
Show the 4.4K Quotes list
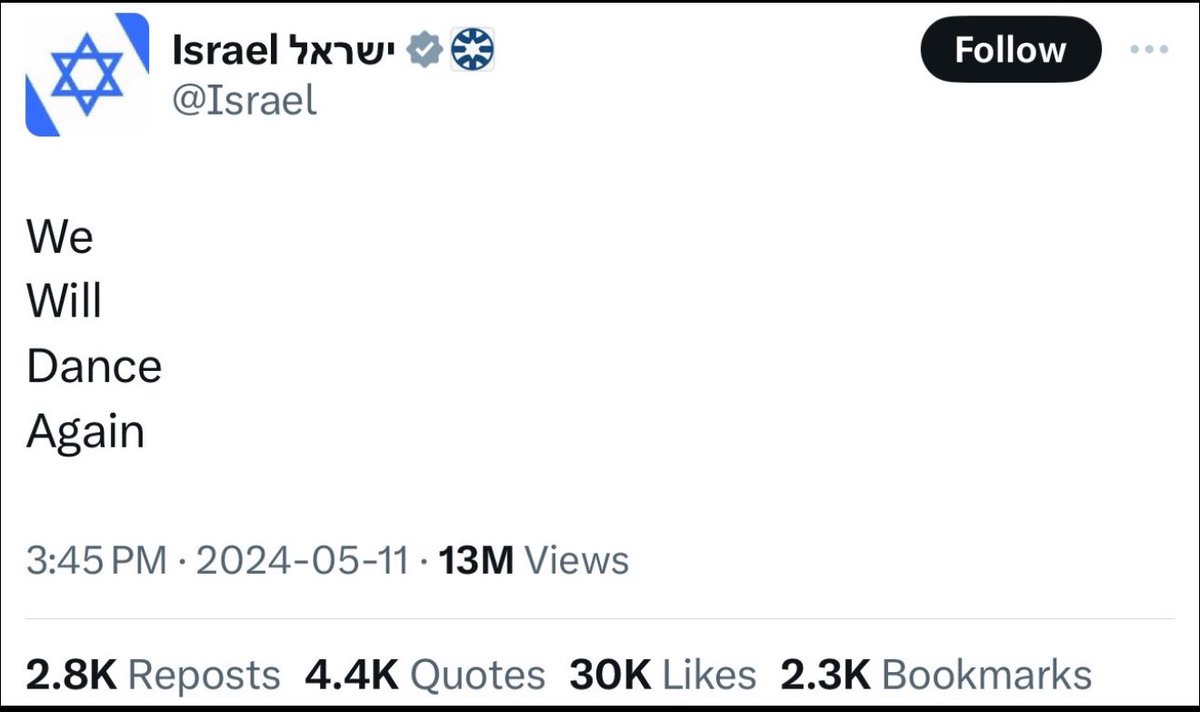pos(425,675)
